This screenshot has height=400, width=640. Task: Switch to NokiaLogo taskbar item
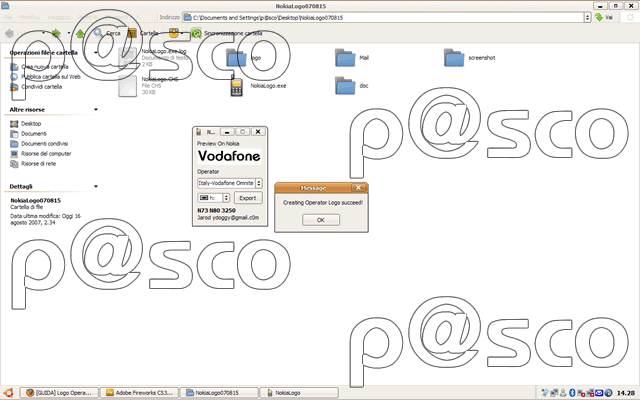click(299, 393)
